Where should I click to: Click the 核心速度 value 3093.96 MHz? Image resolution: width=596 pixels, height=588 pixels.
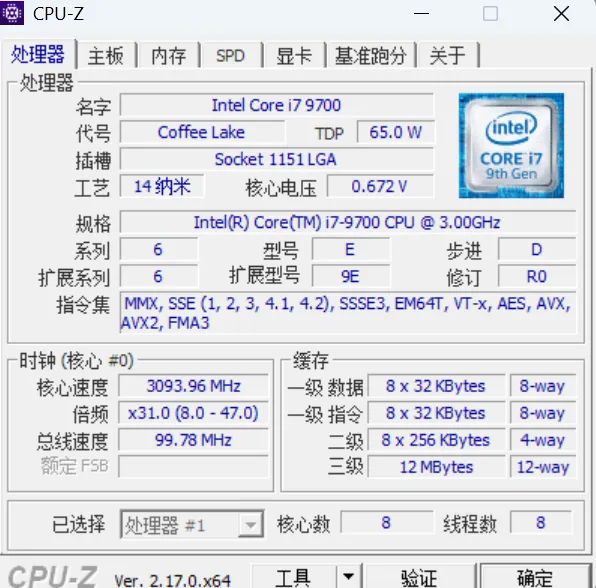pos(193,386)
